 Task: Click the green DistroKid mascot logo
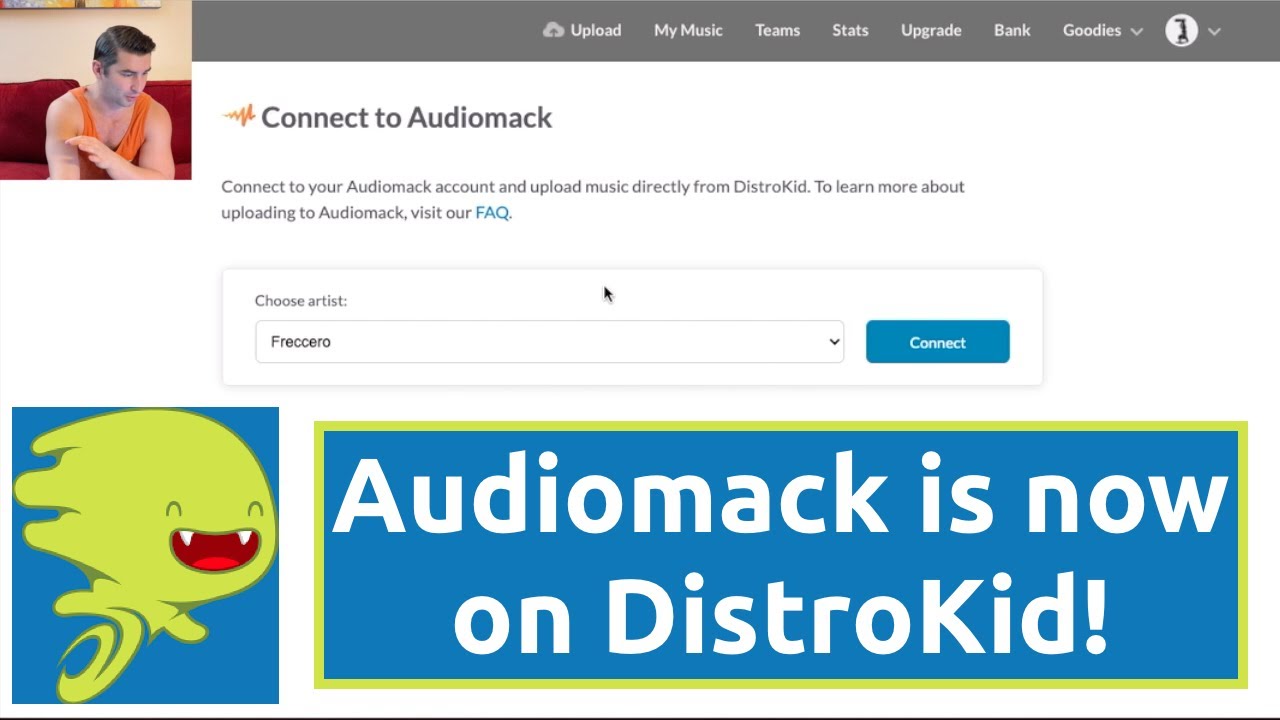pos(145,555)
